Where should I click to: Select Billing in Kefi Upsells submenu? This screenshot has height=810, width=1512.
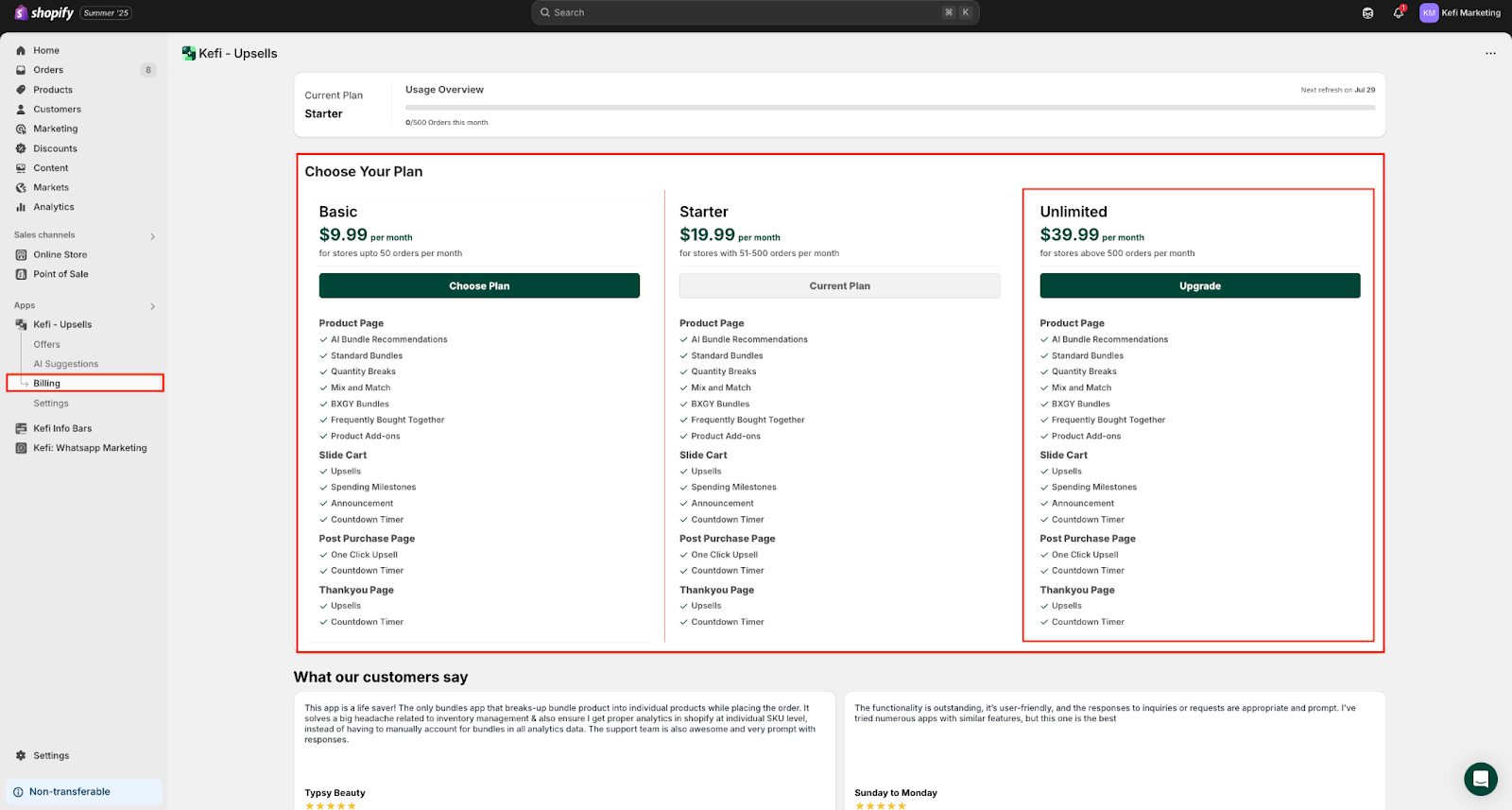(x=47, y=384)
